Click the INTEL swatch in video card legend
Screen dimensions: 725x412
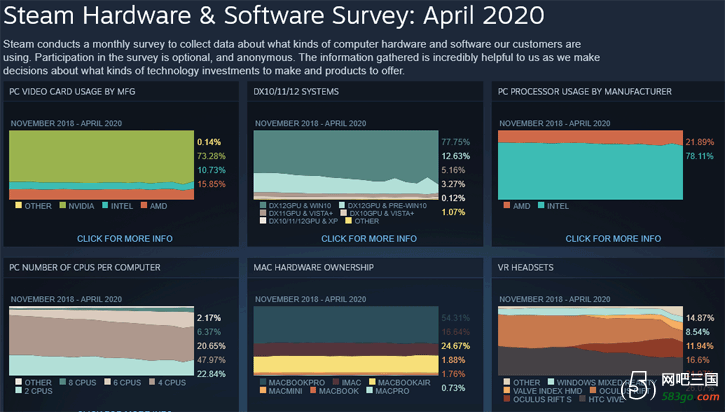point(105,205)
